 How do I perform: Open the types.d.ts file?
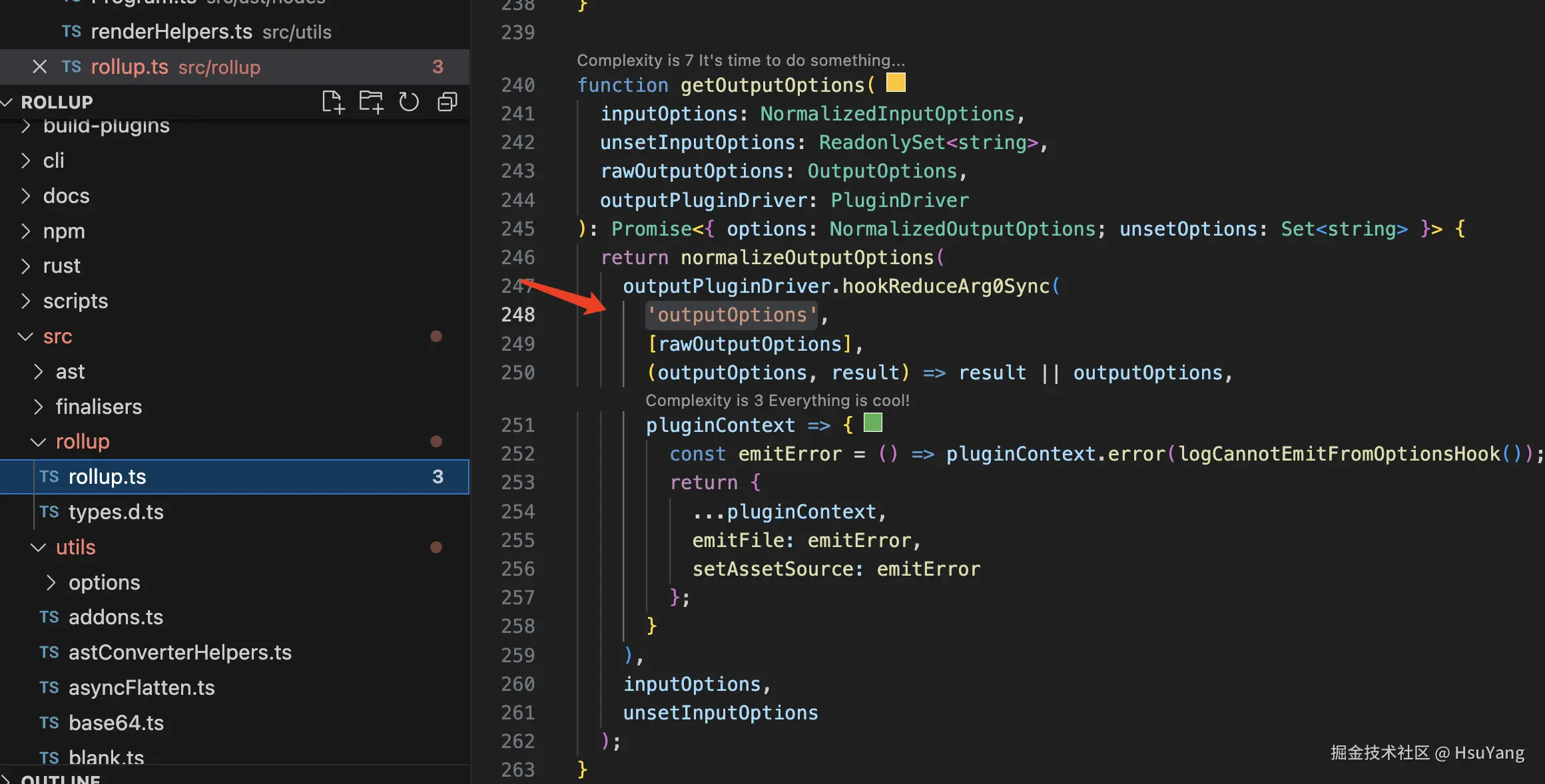point(116,512)
